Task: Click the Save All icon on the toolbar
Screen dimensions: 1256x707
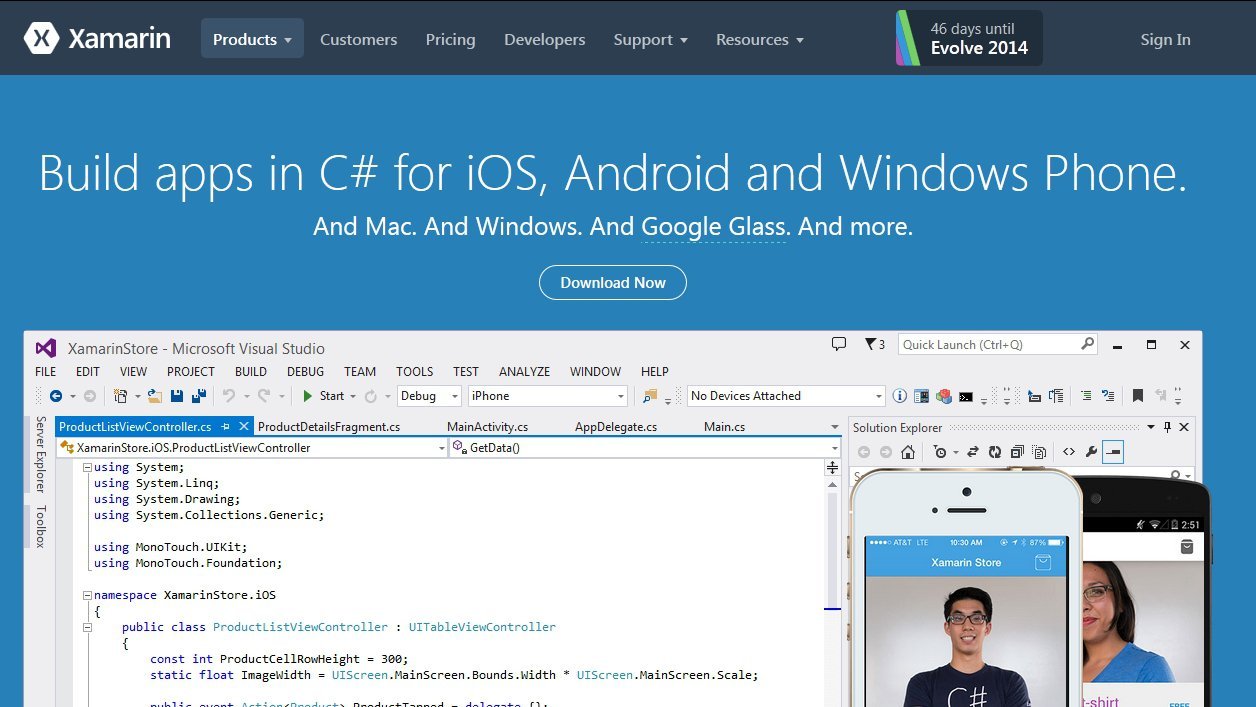Action: coord(199,395)
